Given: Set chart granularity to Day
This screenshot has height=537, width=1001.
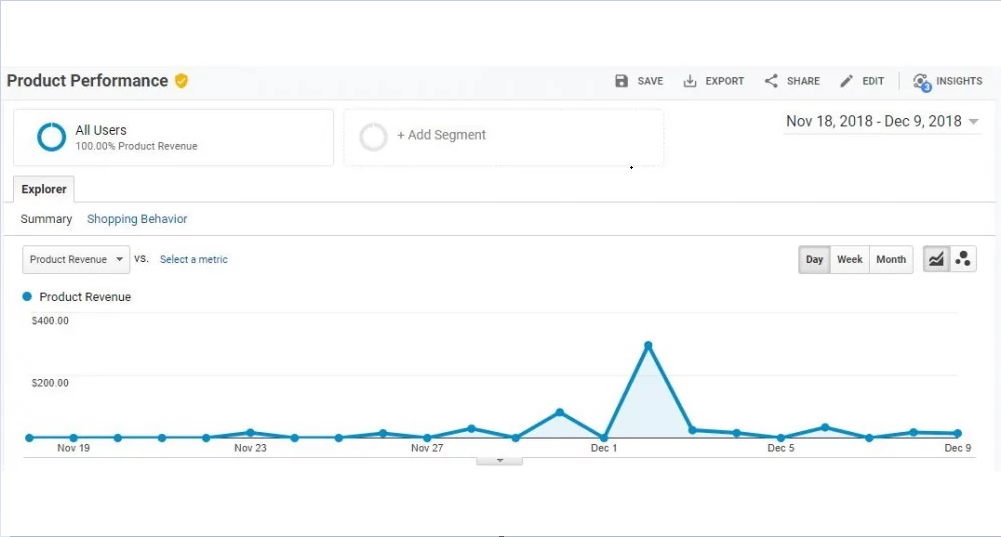Looking at the screenshot, I should (x=814, y=259).
